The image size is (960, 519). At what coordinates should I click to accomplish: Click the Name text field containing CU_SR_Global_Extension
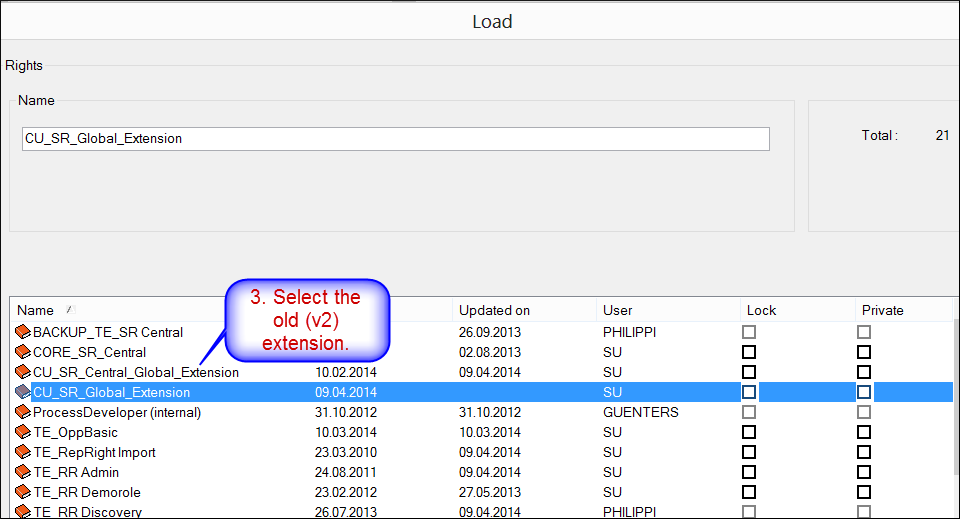pyautogui.click(x=395, y=138)
